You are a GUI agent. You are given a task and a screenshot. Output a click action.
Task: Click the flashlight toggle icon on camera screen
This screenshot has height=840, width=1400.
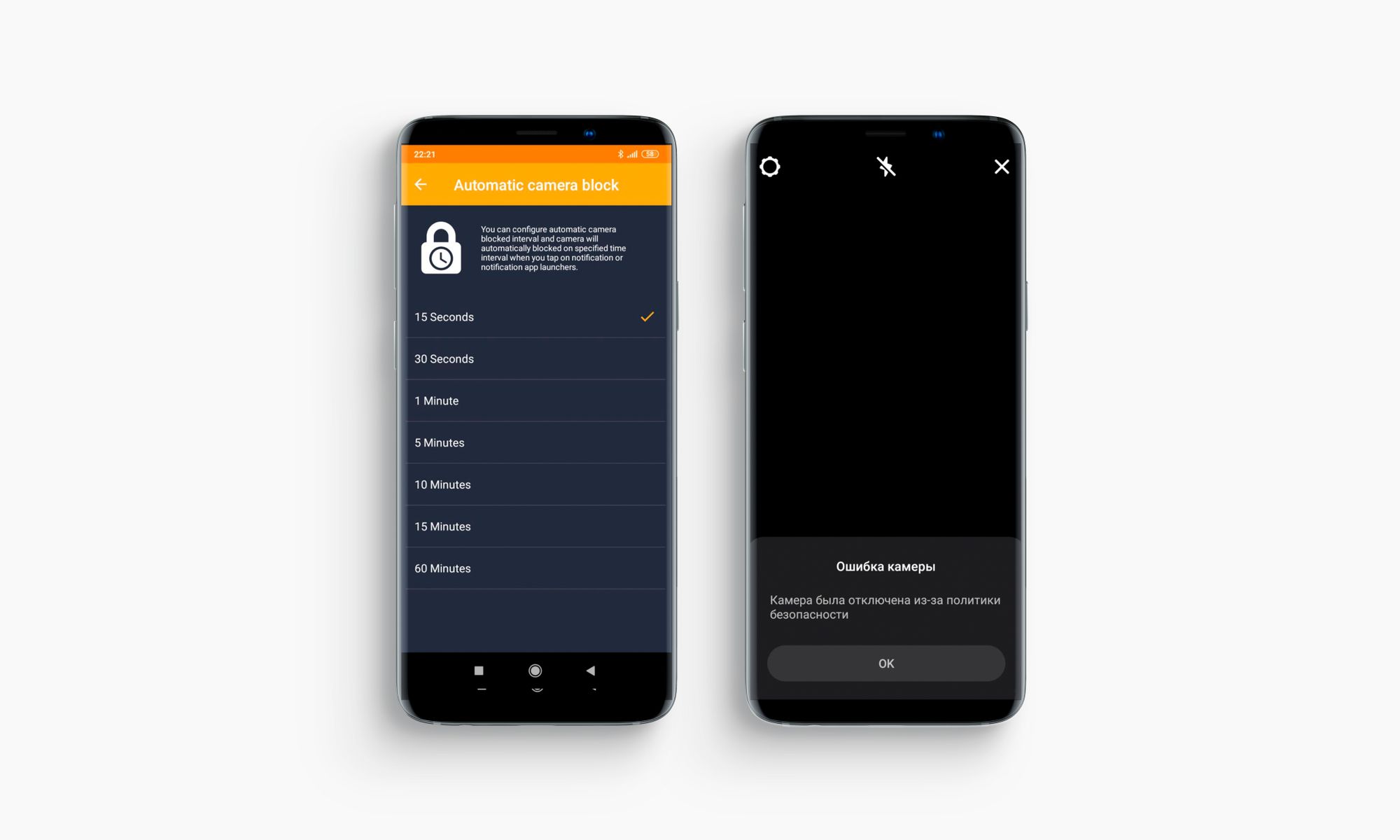pos(885,167)
